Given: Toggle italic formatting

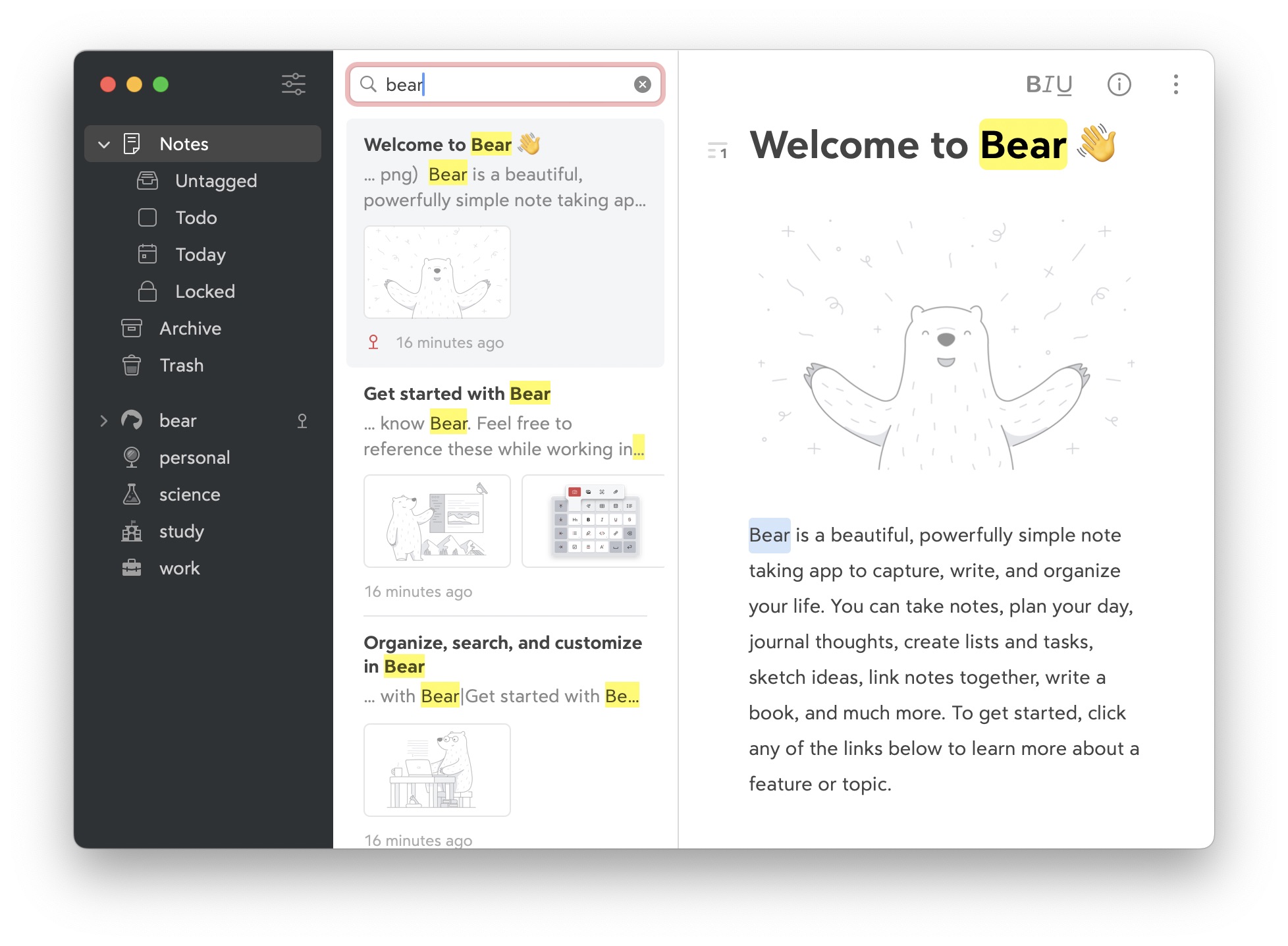Looking at the screenshot, I should coord(1048,84).
